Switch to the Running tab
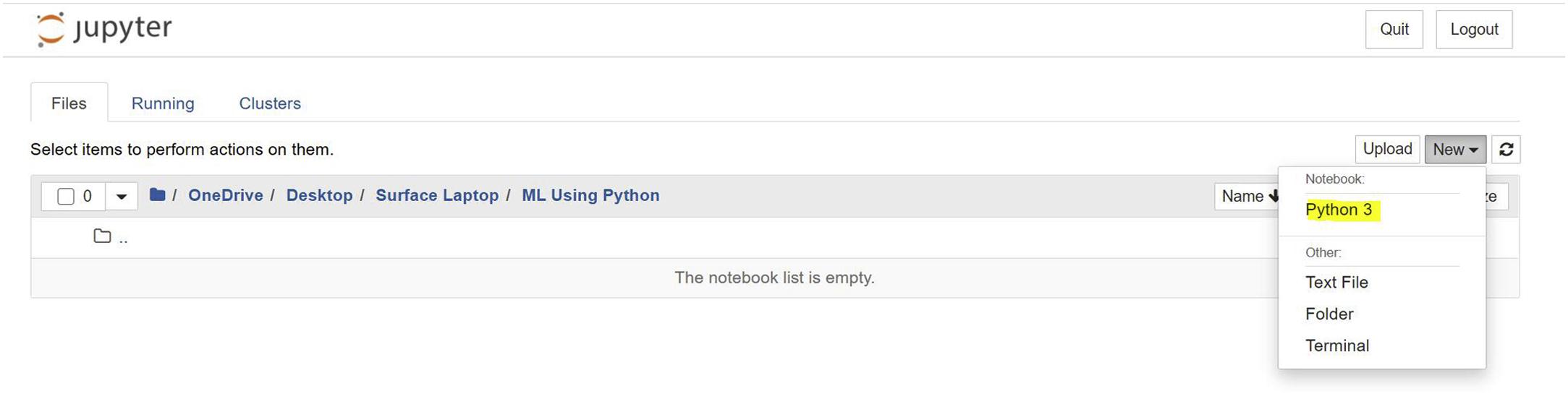Image resolution: width=1568 pixels, height=399 pixels. pos(163,103)
